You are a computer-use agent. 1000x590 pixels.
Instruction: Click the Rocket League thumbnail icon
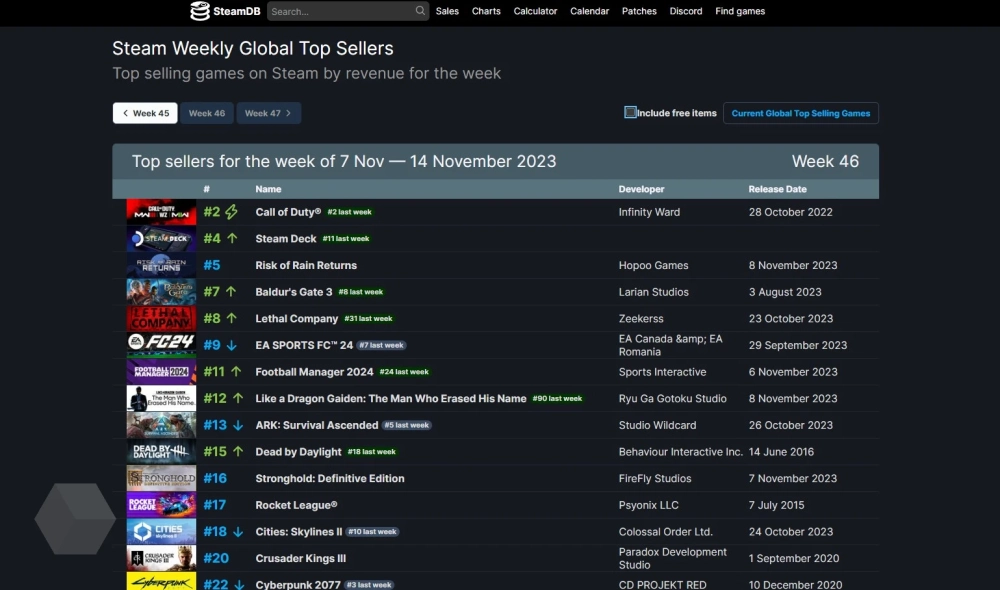(161, 505)
